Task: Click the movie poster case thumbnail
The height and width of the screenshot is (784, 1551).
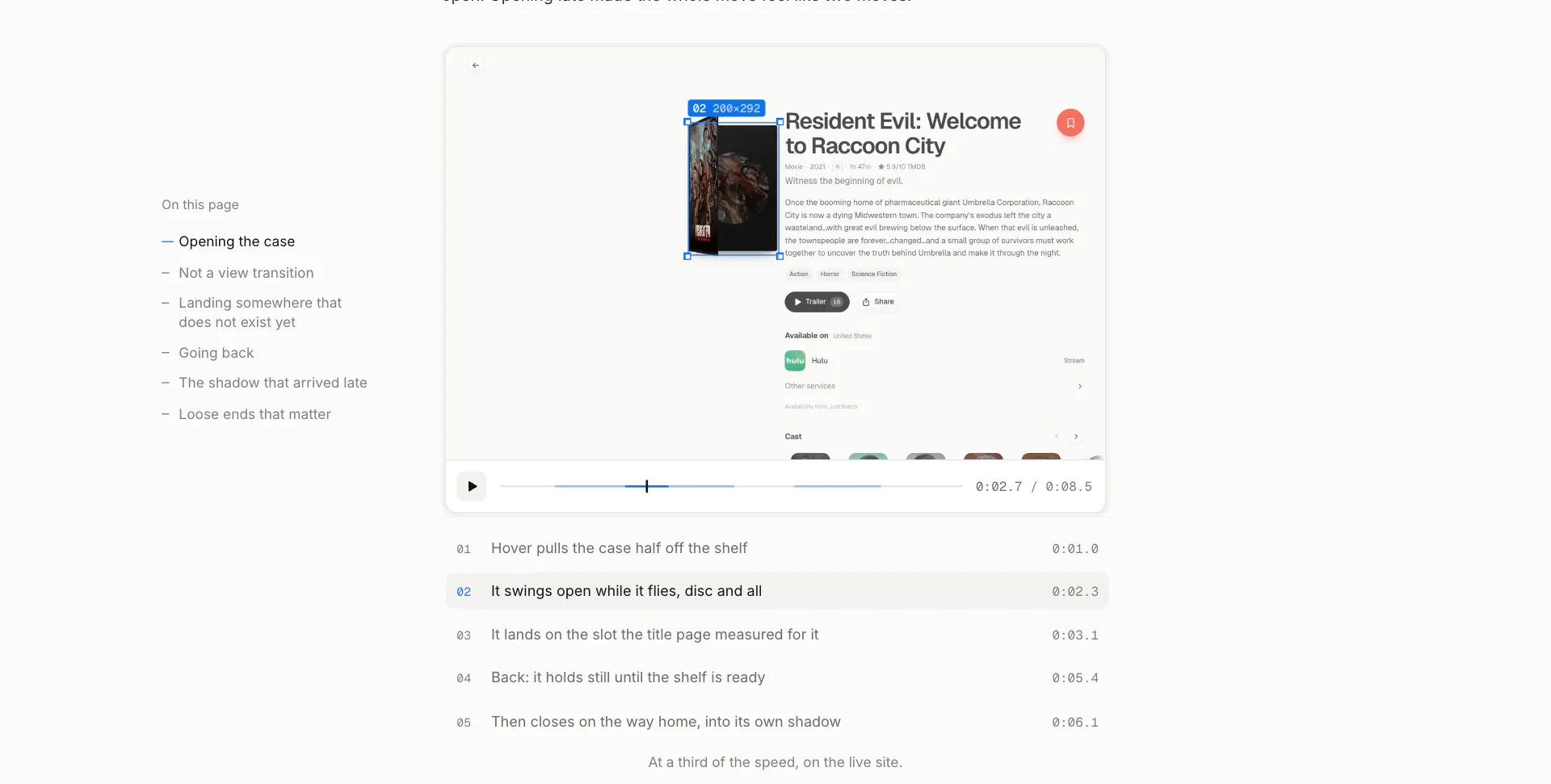Action: 733,188
